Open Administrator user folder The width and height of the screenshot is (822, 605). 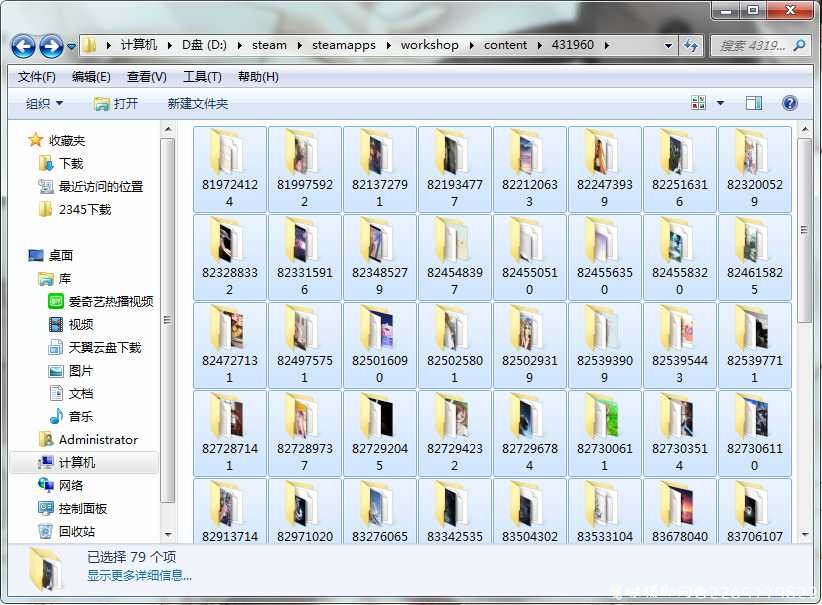[x=98, y=440]
